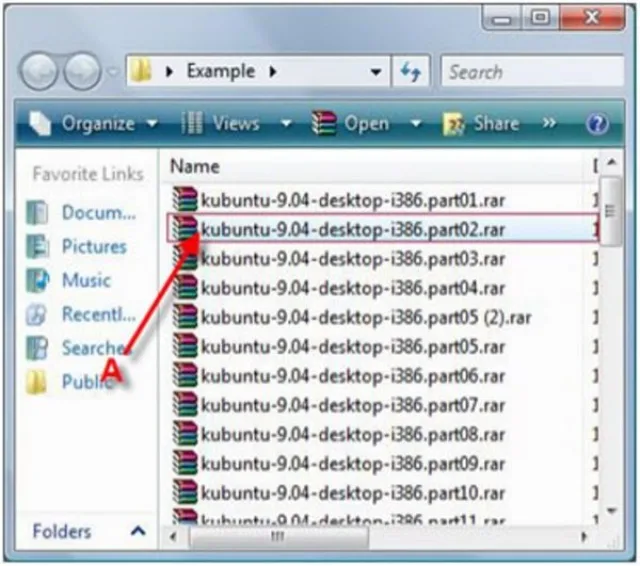Click the Name column header
The image size is (640, 566).
(195, 166)
